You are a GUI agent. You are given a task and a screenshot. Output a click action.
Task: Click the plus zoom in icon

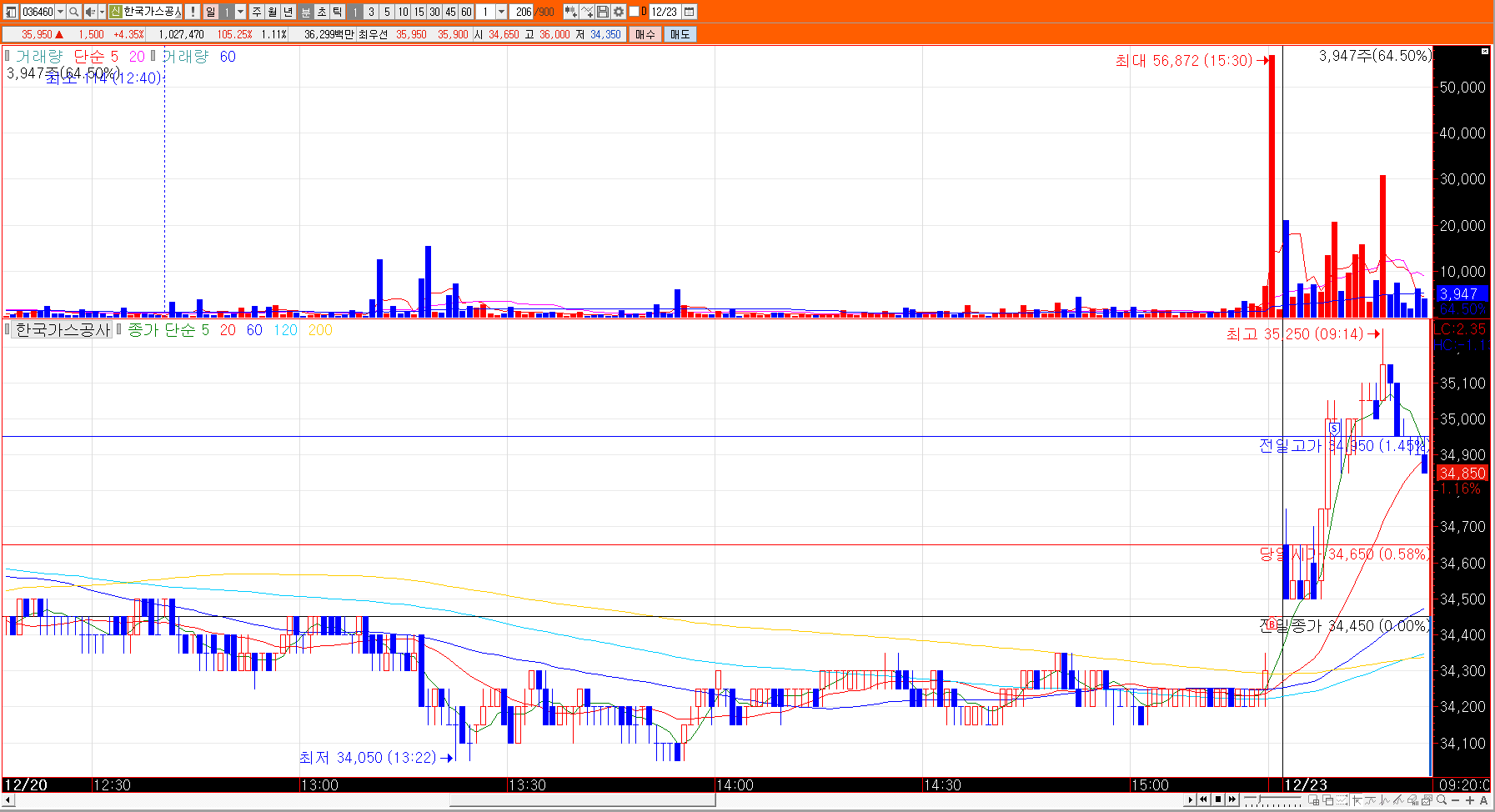tap(1470, 800)
